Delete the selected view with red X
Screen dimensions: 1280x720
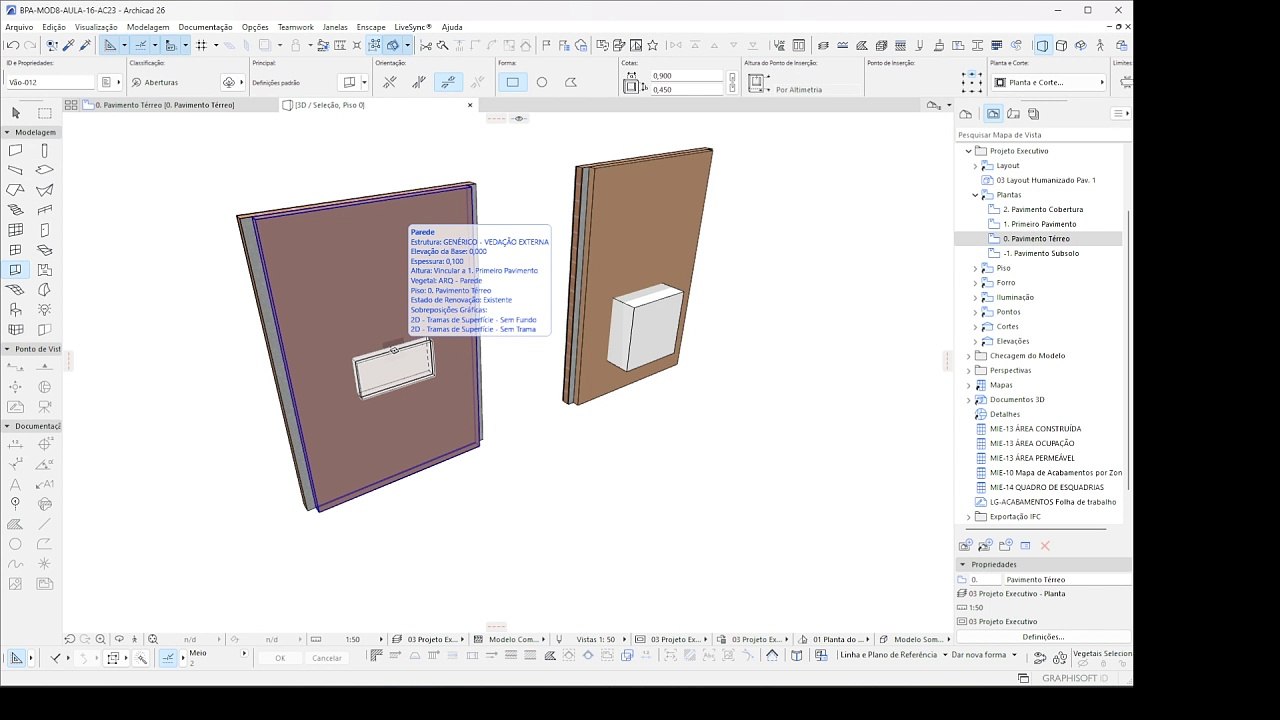[x=1045, y=545]
